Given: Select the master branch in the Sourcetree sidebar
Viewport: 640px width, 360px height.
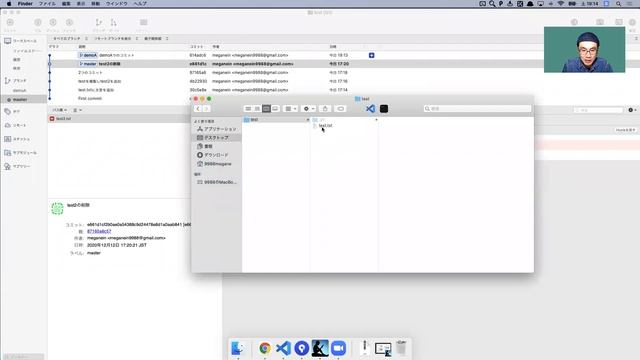Looking at the screenshot, I should [24, 100].
